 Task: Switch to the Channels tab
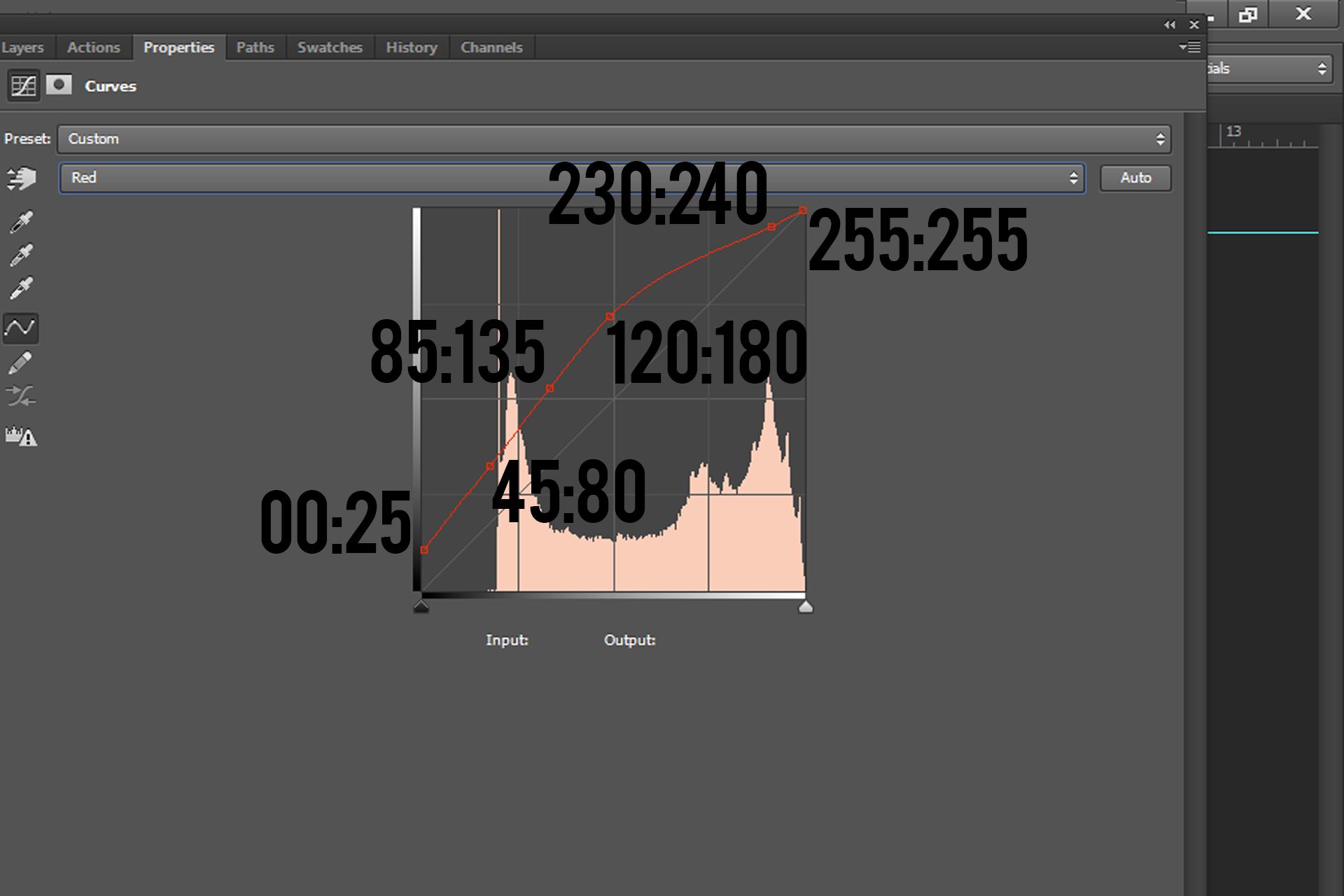tap(491, 48)
